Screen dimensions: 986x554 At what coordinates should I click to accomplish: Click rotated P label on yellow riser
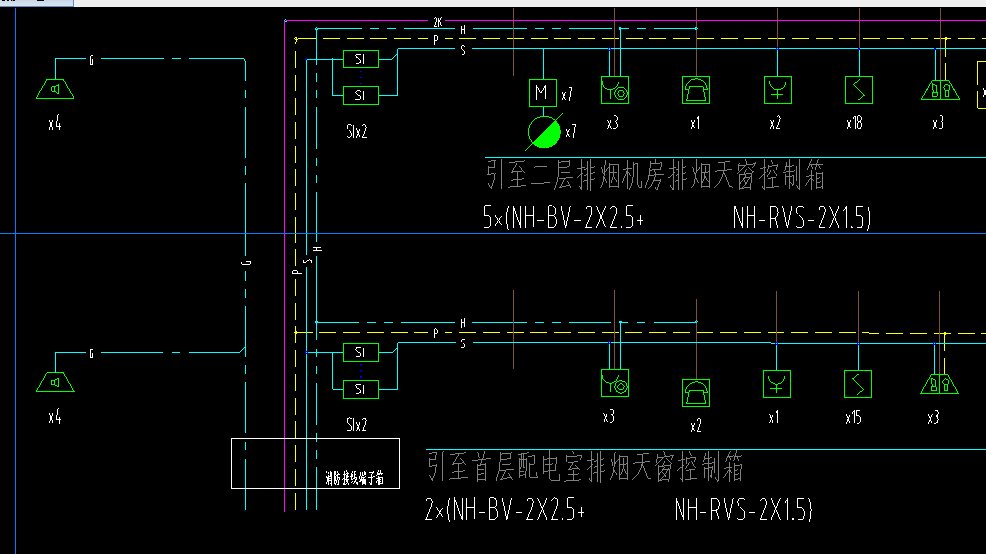[x=297, y=272]
